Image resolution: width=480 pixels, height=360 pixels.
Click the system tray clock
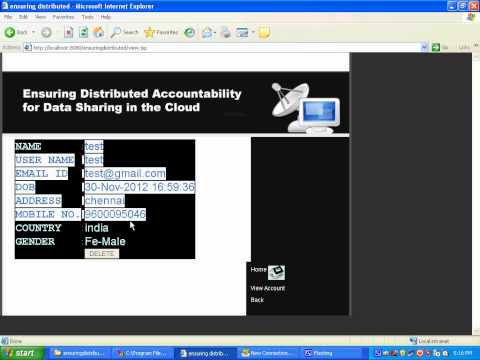462,353
